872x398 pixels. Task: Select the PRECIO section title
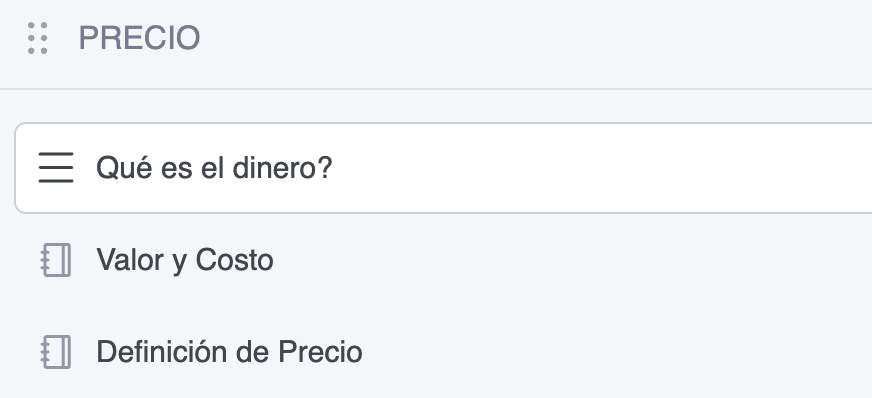pyautogui.click(x=139, y=38)
